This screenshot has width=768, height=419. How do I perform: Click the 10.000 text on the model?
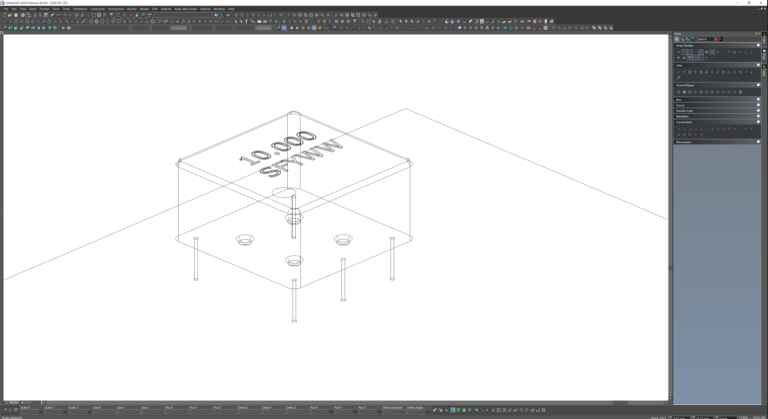pos(278,148)
